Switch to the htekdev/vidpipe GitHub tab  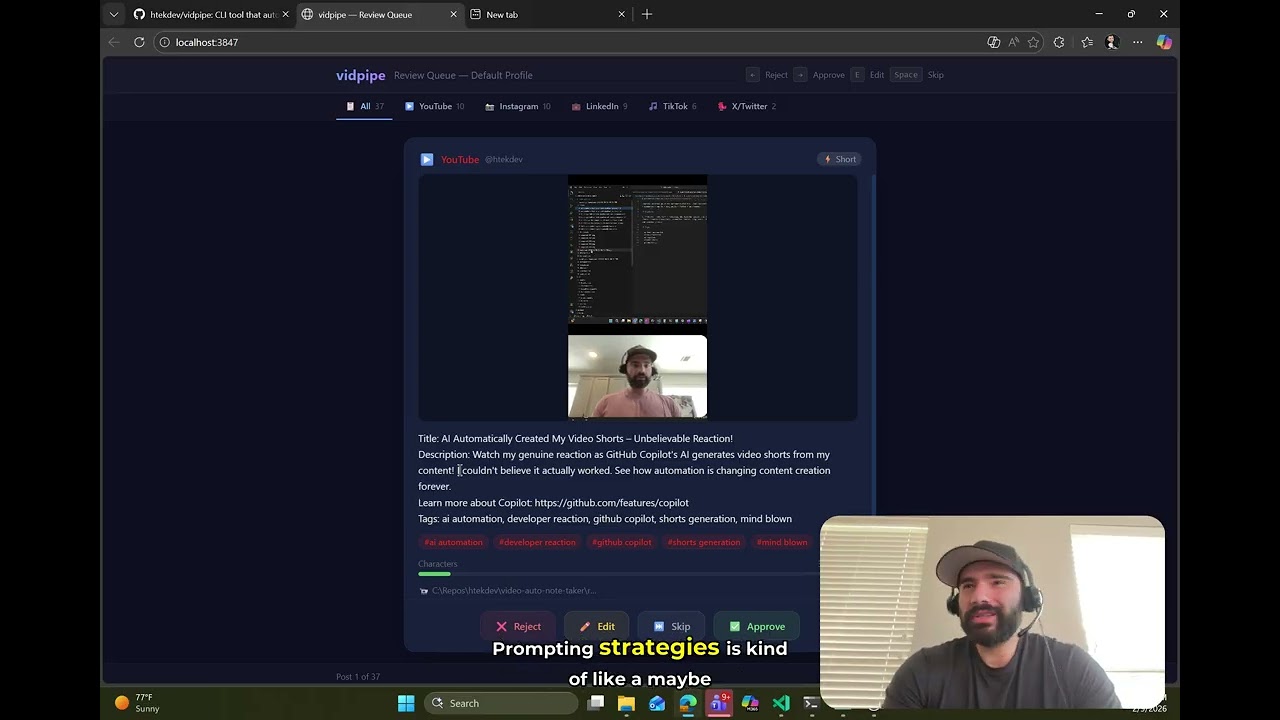pos(210,14)
